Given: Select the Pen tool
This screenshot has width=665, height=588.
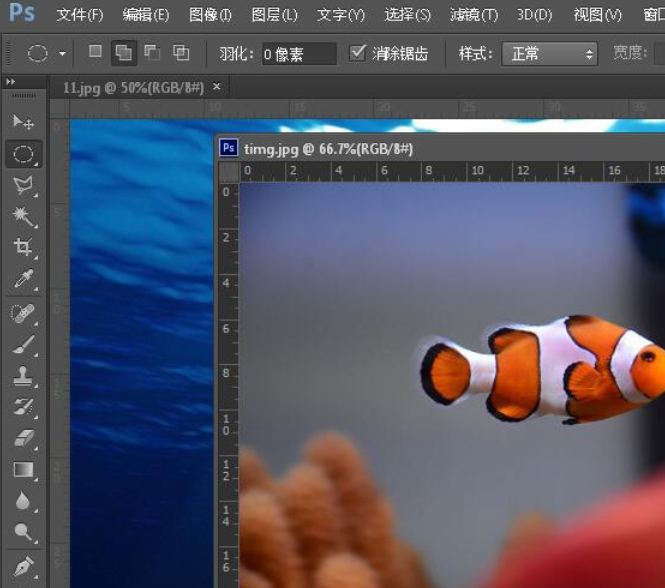Looking at the screenshot, I should pyautogui.click(x=23, y=567).
